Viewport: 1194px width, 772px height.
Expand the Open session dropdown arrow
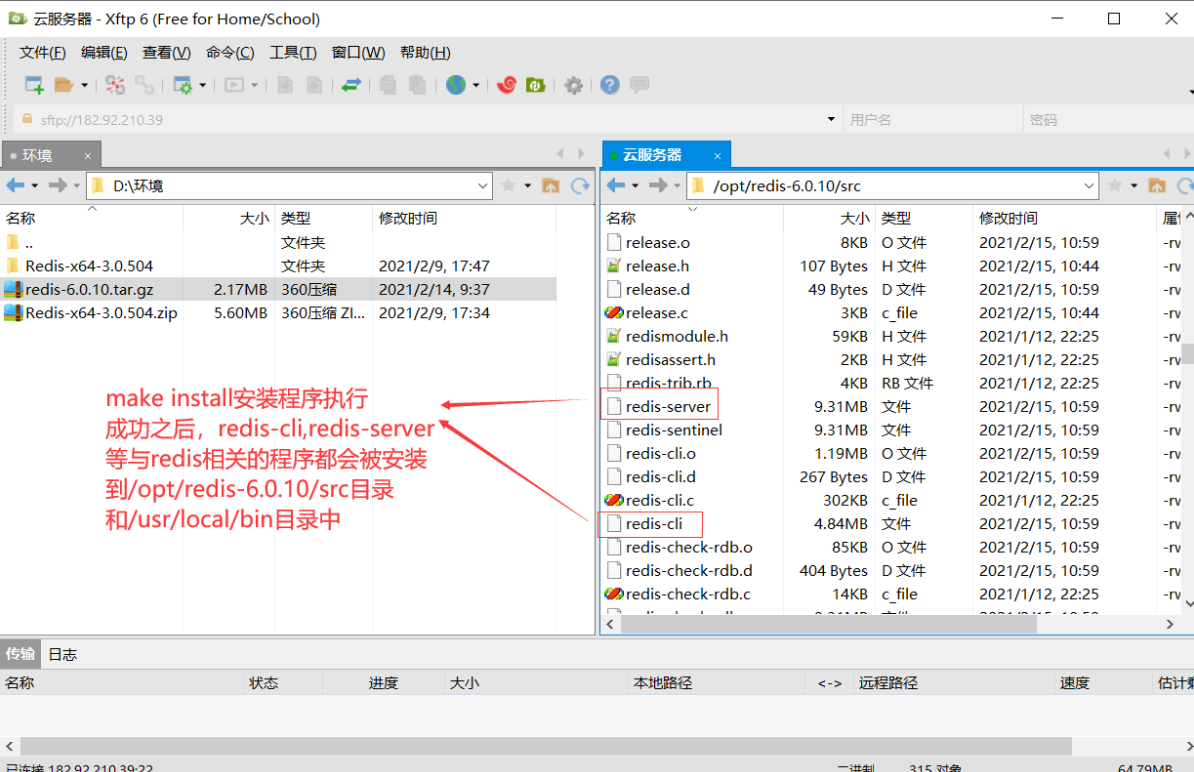point(85,85)
